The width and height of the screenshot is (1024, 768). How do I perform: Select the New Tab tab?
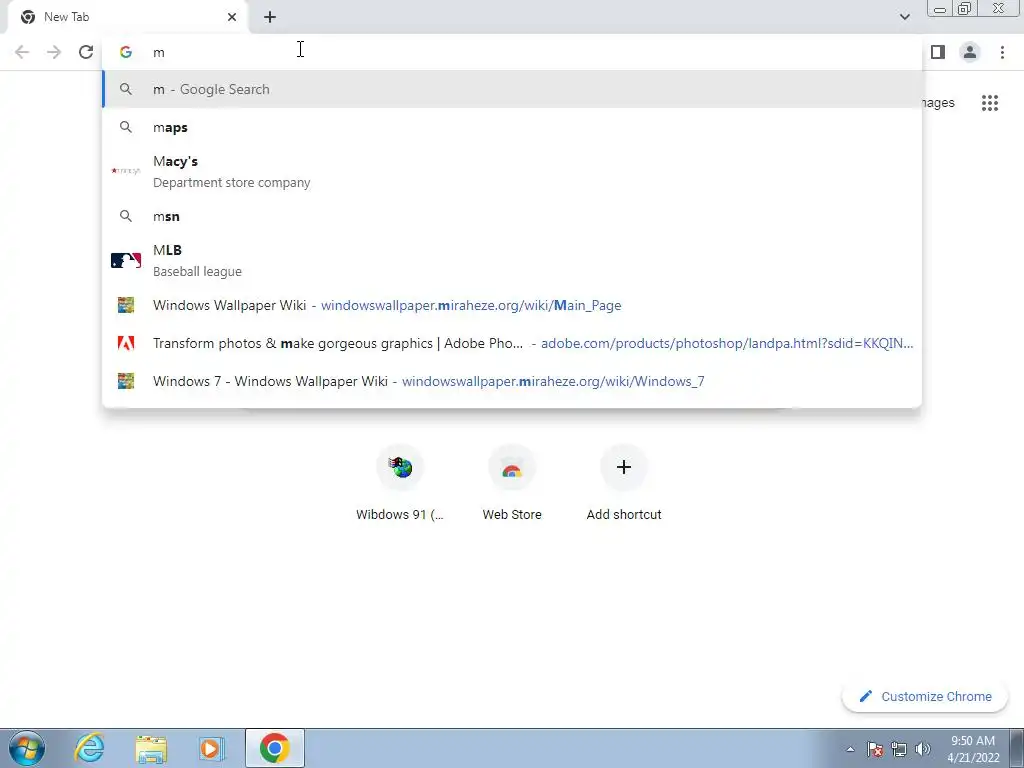[x=127, y=17]
